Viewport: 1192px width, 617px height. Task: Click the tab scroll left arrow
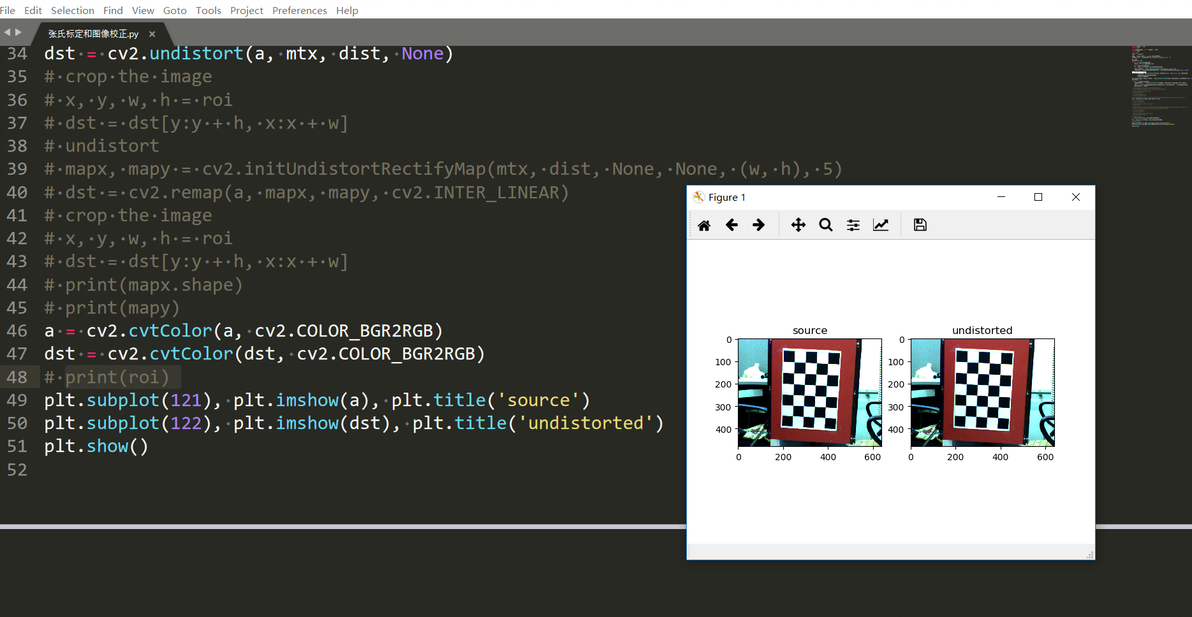(x=7, y=32)
